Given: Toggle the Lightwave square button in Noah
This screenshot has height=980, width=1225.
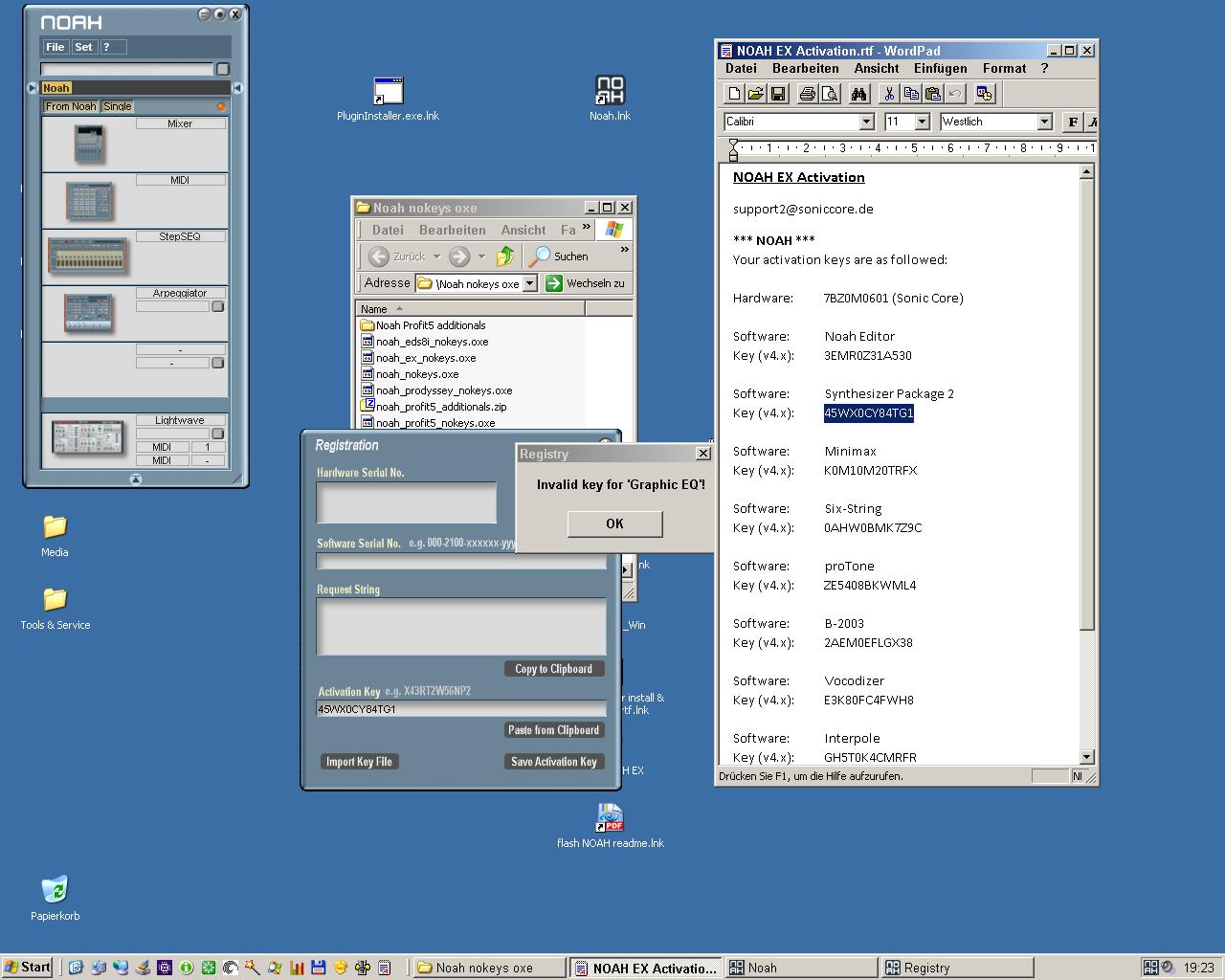Looking at the screenshot, I should (217, 434).
